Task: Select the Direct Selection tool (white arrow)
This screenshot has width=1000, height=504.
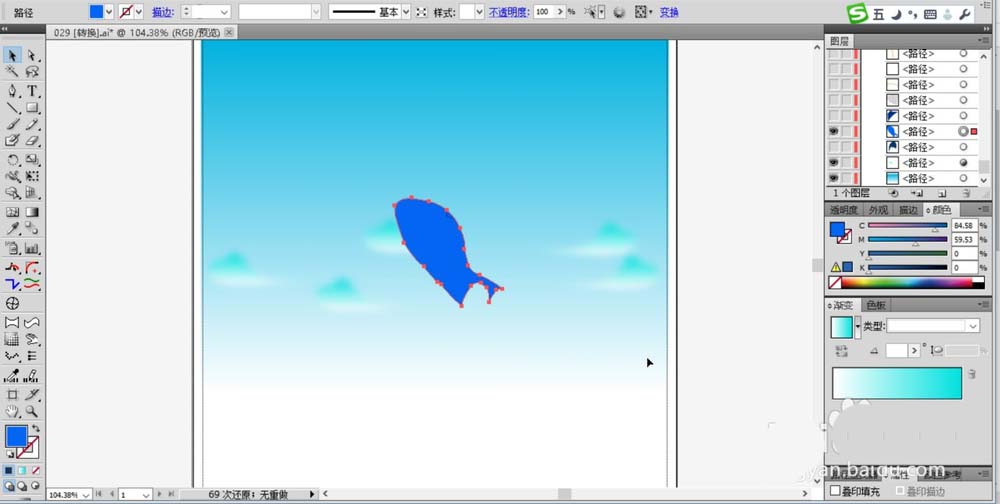Action: pos(32,56)
